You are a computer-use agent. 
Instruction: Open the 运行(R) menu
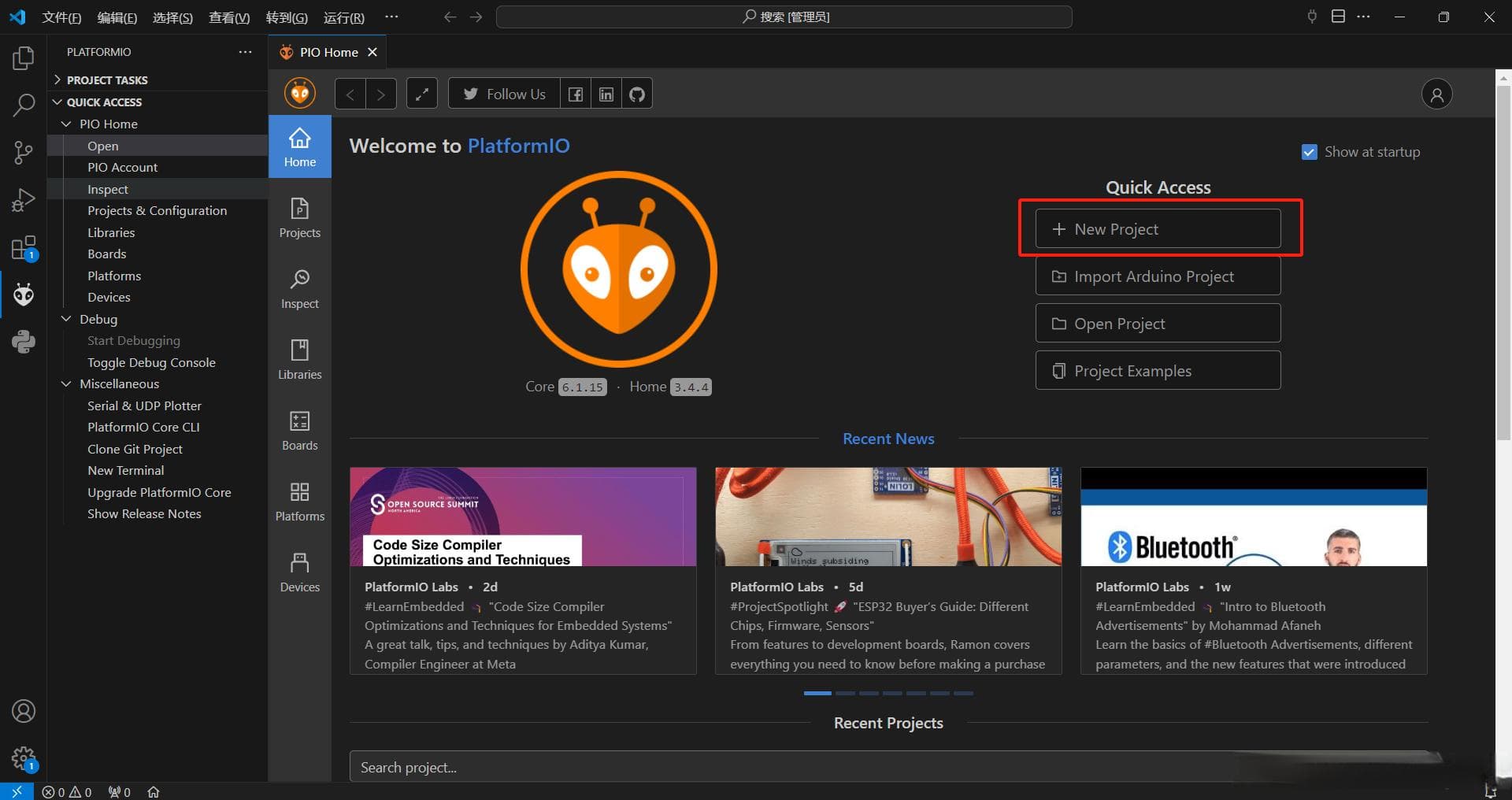tap(344, 17)
